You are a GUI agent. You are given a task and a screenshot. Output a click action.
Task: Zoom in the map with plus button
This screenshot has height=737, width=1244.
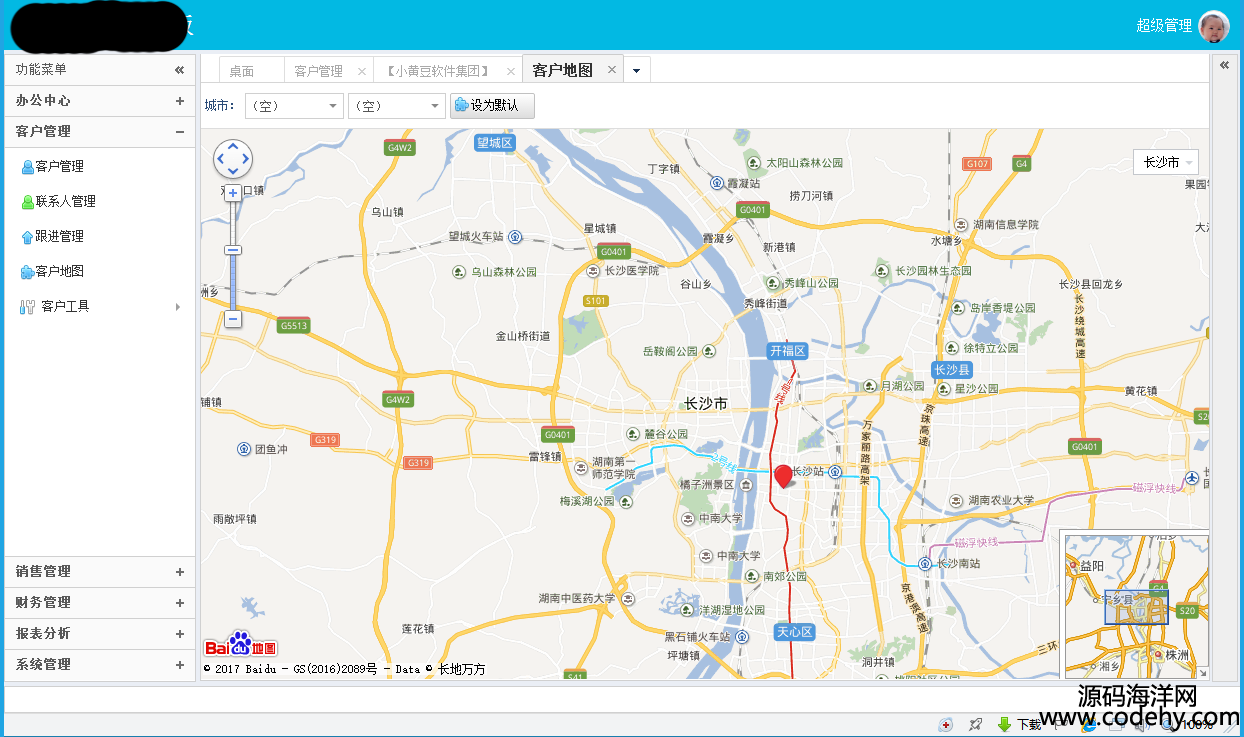tap(233, 193)
